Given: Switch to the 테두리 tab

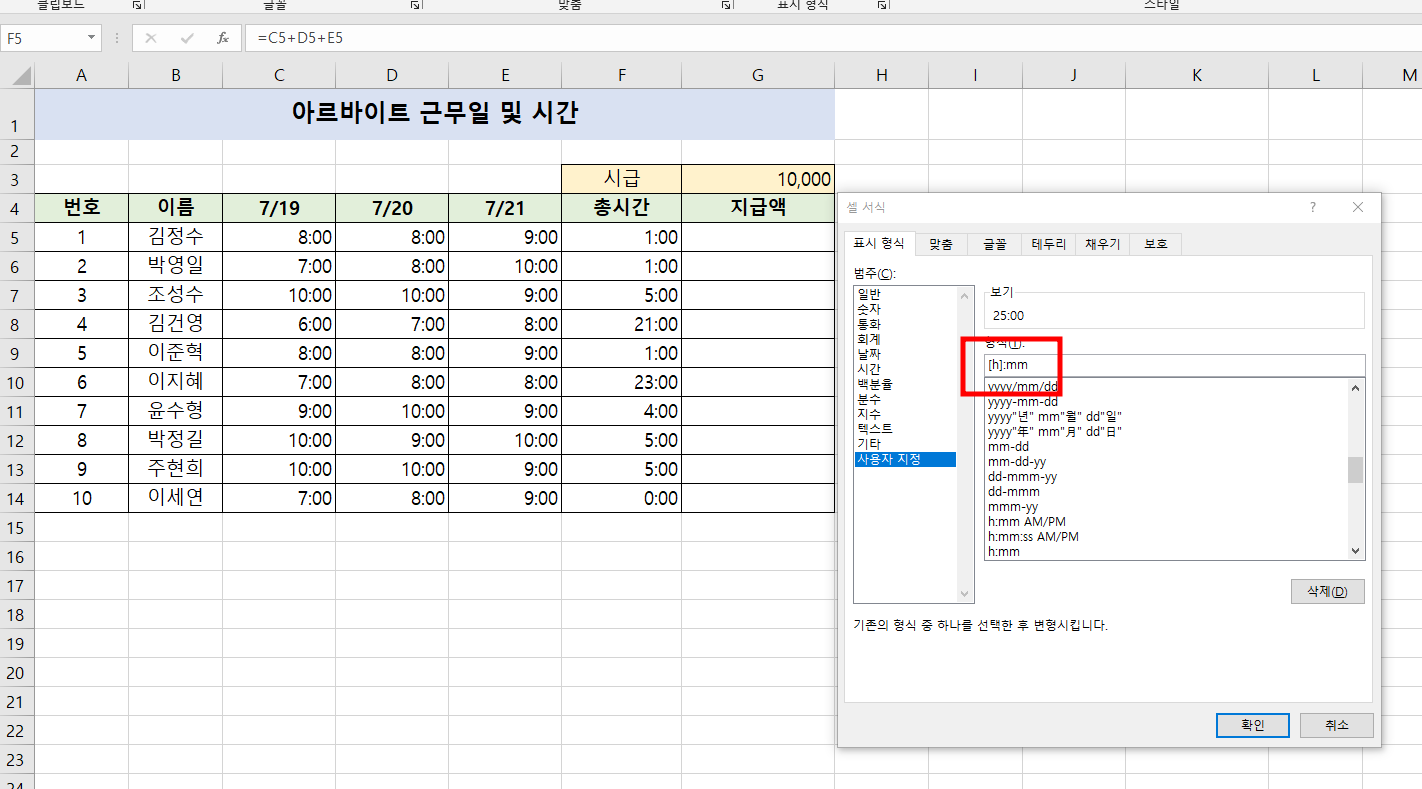Looking at the screenshot, I should (x=1049, y=244).
